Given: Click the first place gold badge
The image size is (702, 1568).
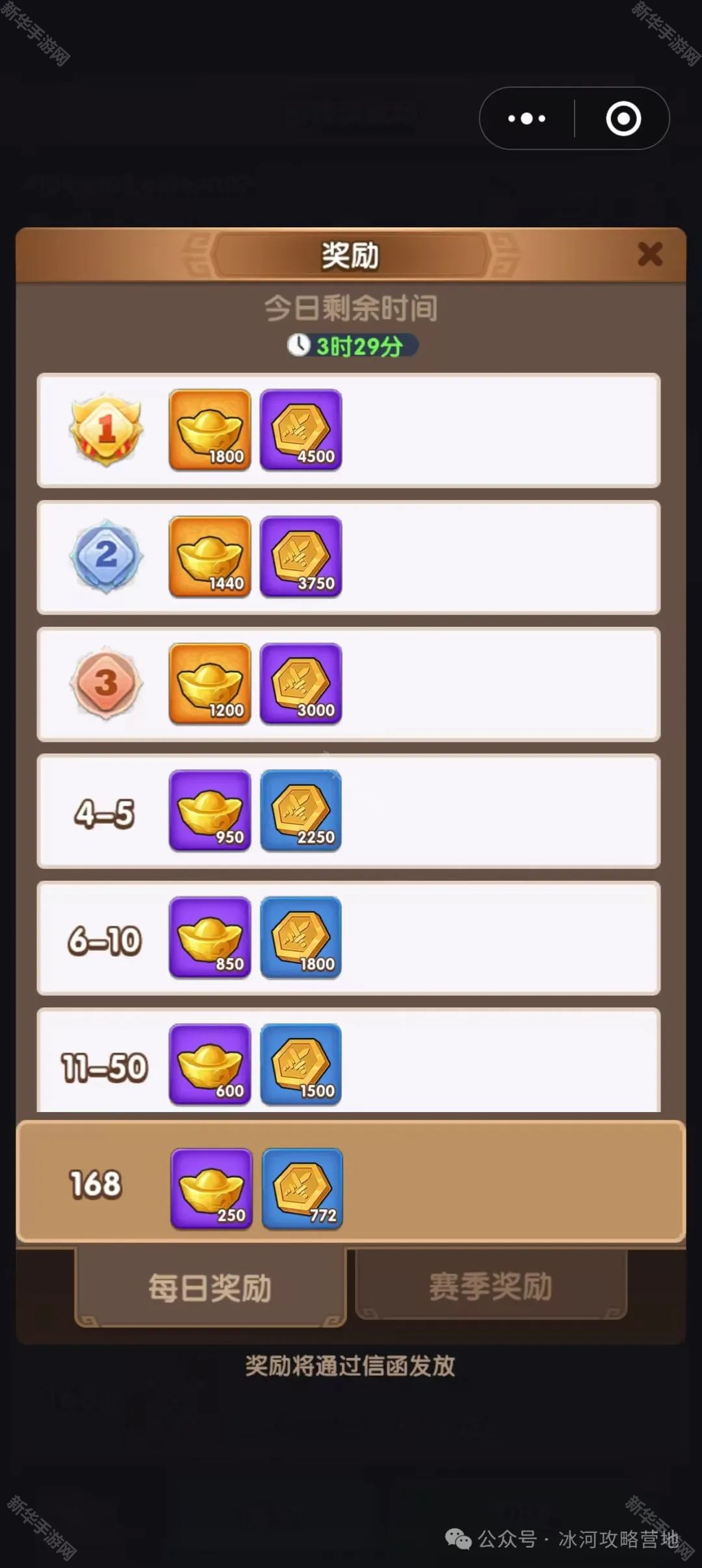Looking at the screenshot, I should point(106,429).
